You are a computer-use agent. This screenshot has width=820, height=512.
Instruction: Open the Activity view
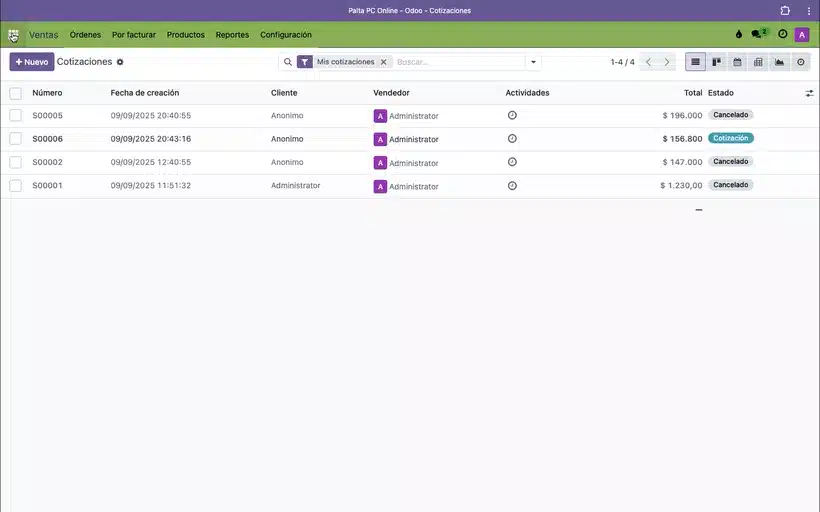tap(801, 62)
